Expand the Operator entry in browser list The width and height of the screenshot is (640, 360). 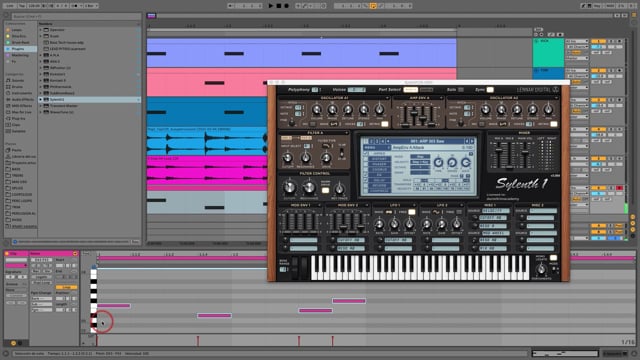coord(41,30)
